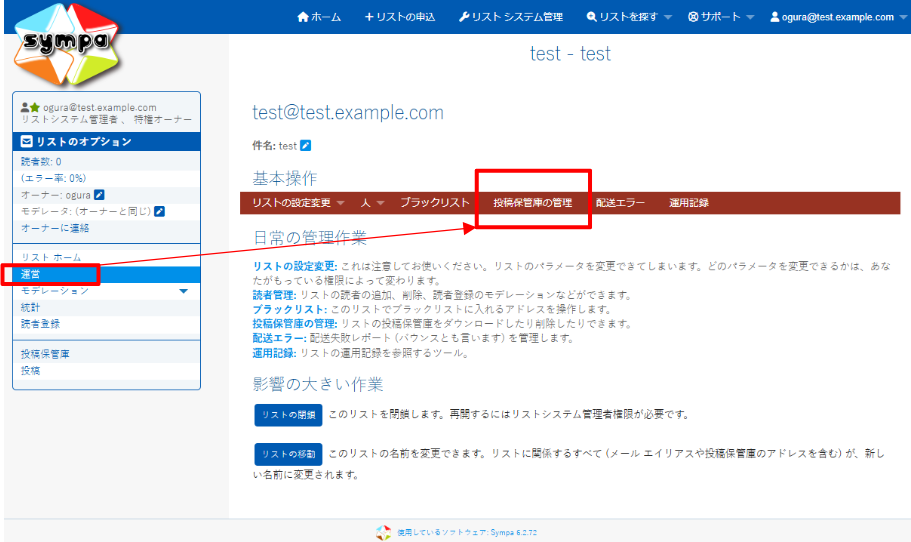This screenshot has height=542, width=911.
Task: Click the 投稿保管庫の管理: description link
Action: point(295,324)
